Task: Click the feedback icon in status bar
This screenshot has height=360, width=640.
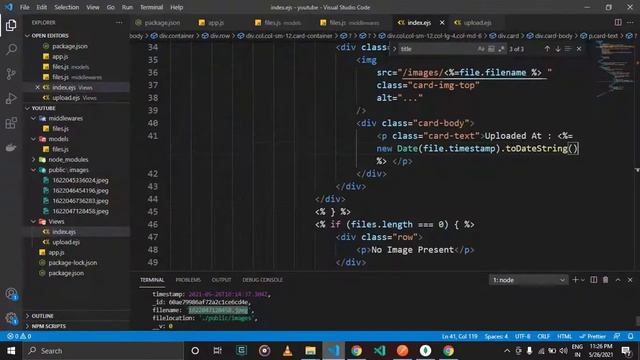Action: click(617, 336)
